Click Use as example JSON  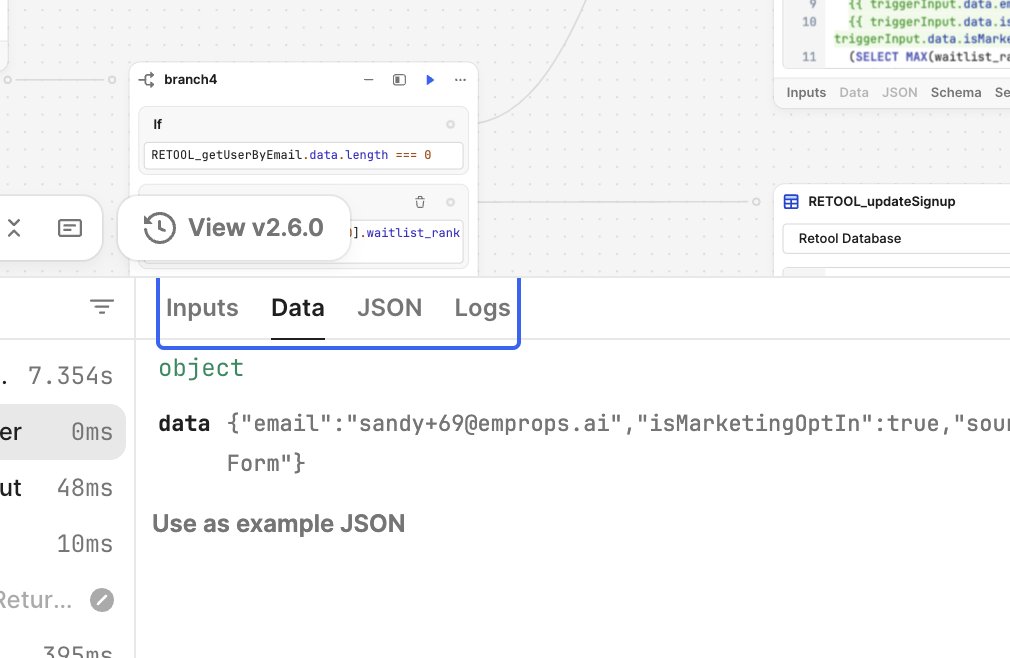point(279,523)
